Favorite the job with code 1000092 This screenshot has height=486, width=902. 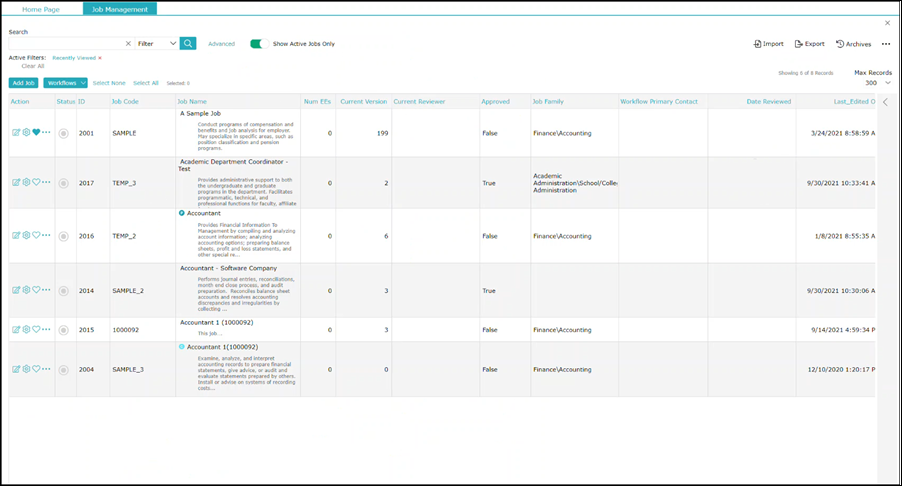pyautogui.click(x=36, y=330)
